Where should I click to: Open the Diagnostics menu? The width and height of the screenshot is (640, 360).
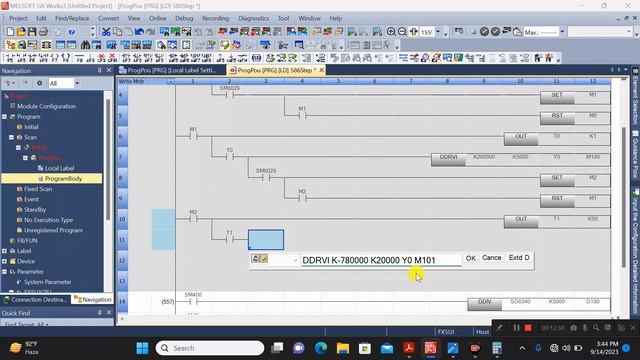[x=253, y=18]
